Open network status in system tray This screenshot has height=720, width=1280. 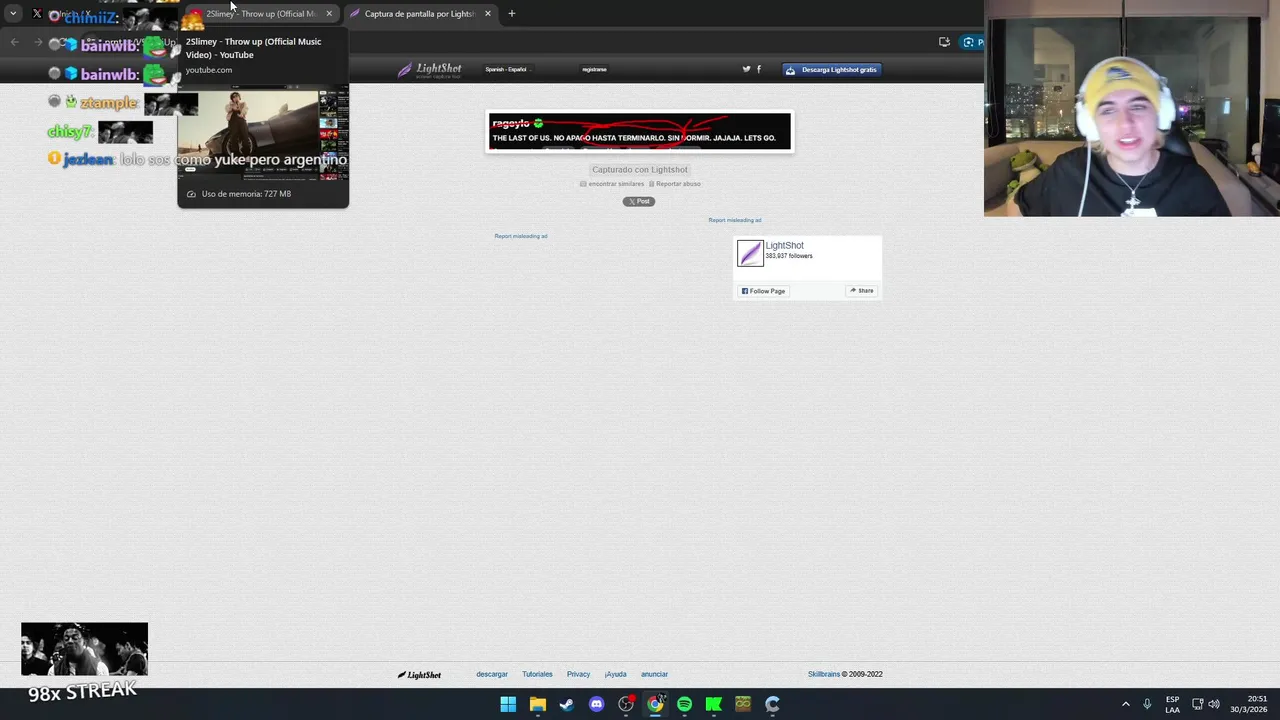1198,704
